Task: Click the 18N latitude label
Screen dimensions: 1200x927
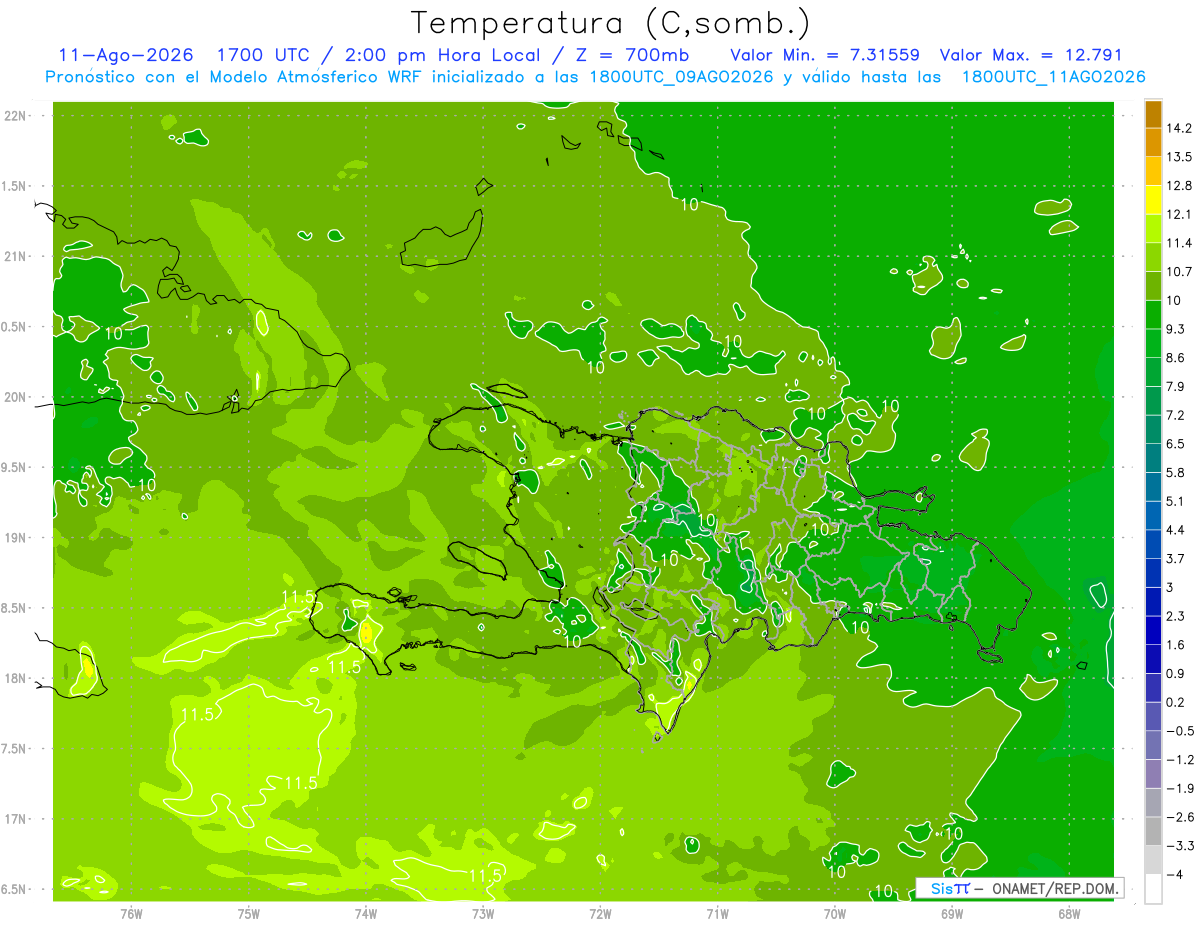Action: tap(17, 679)
